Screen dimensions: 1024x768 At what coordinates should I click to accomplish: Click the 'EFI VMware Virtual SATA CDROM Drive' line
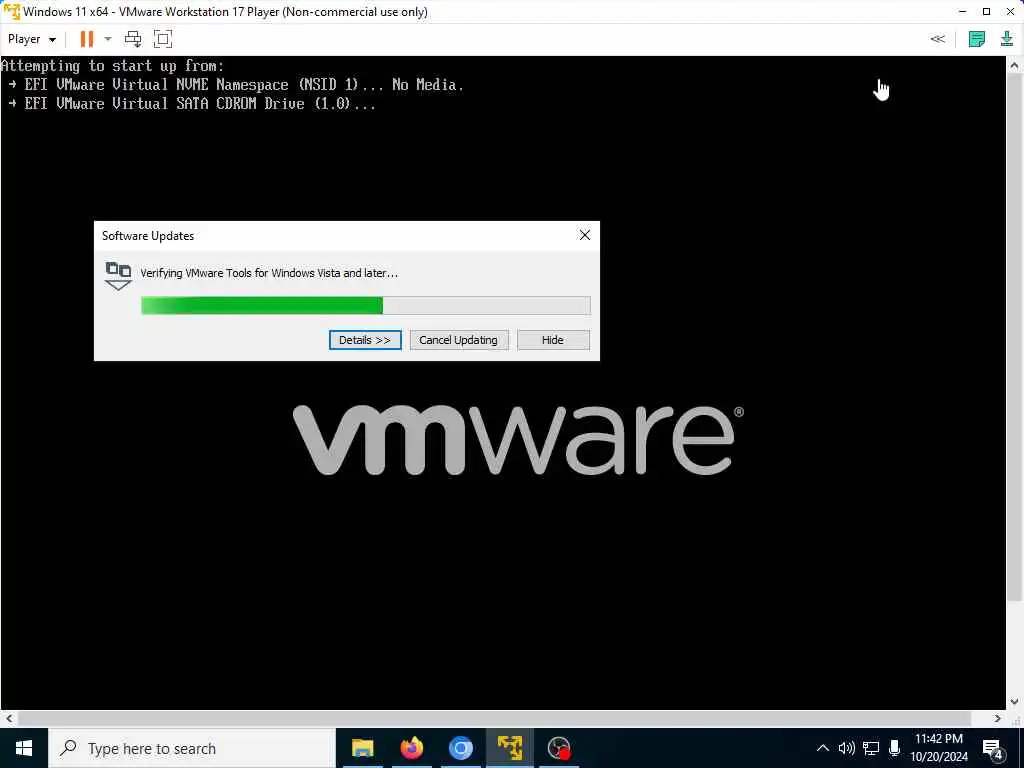pyautogui.click(x=193, y=103)
